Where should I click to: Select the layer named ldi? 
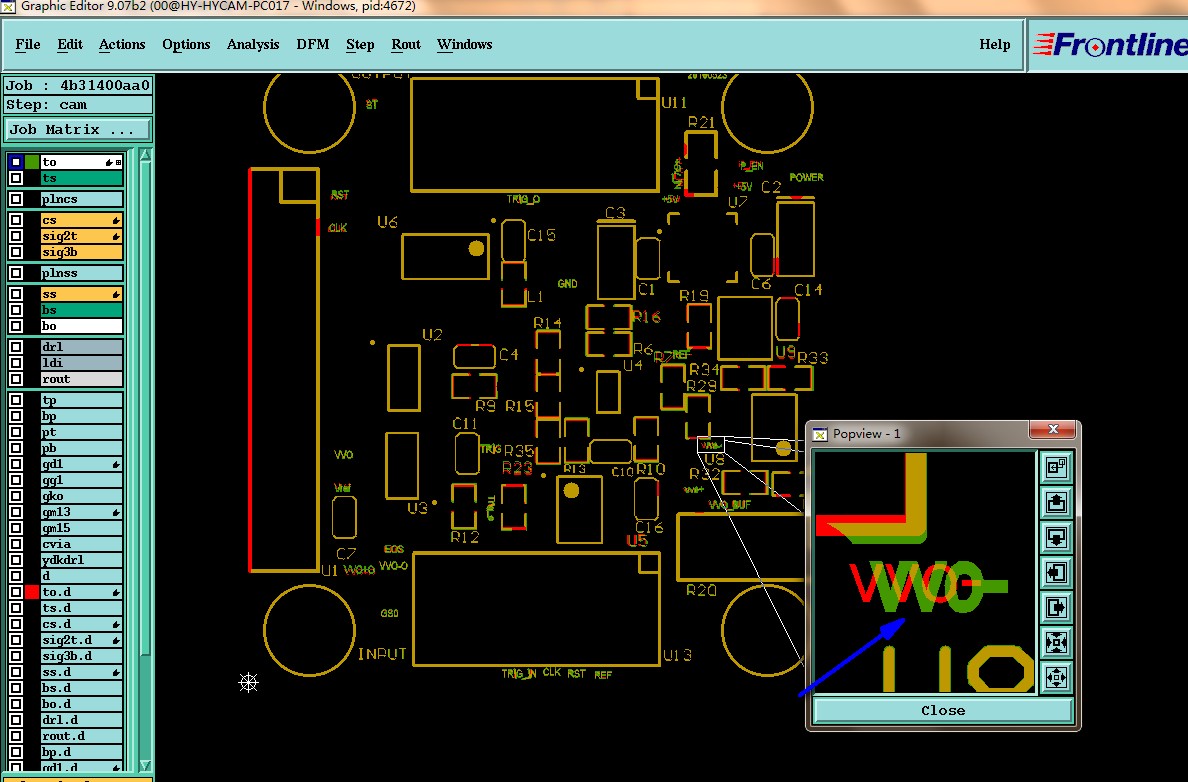pyautogui.click(x=81, y=363)
